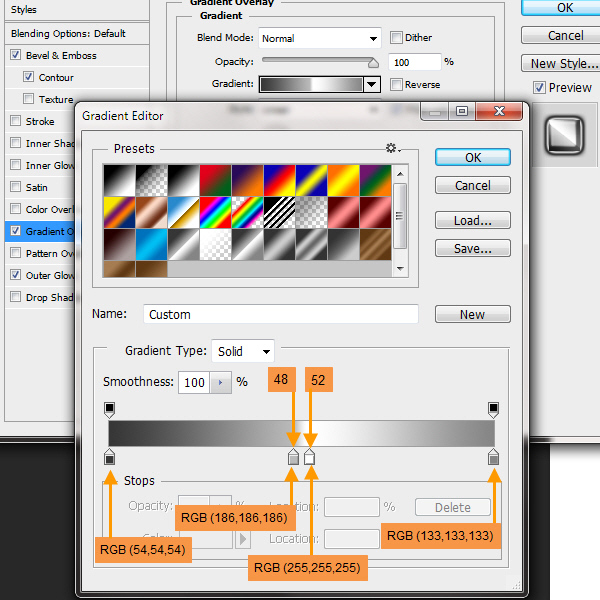Select Stroke in the Styles list

40,121
